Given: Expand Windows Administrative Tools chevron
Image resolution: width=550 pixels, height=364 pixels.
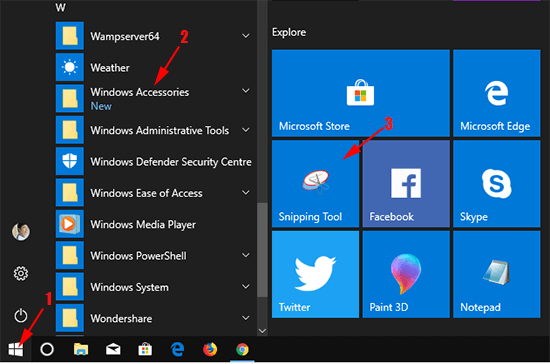Looking at the screenshot, I should [x=246, y=130].
